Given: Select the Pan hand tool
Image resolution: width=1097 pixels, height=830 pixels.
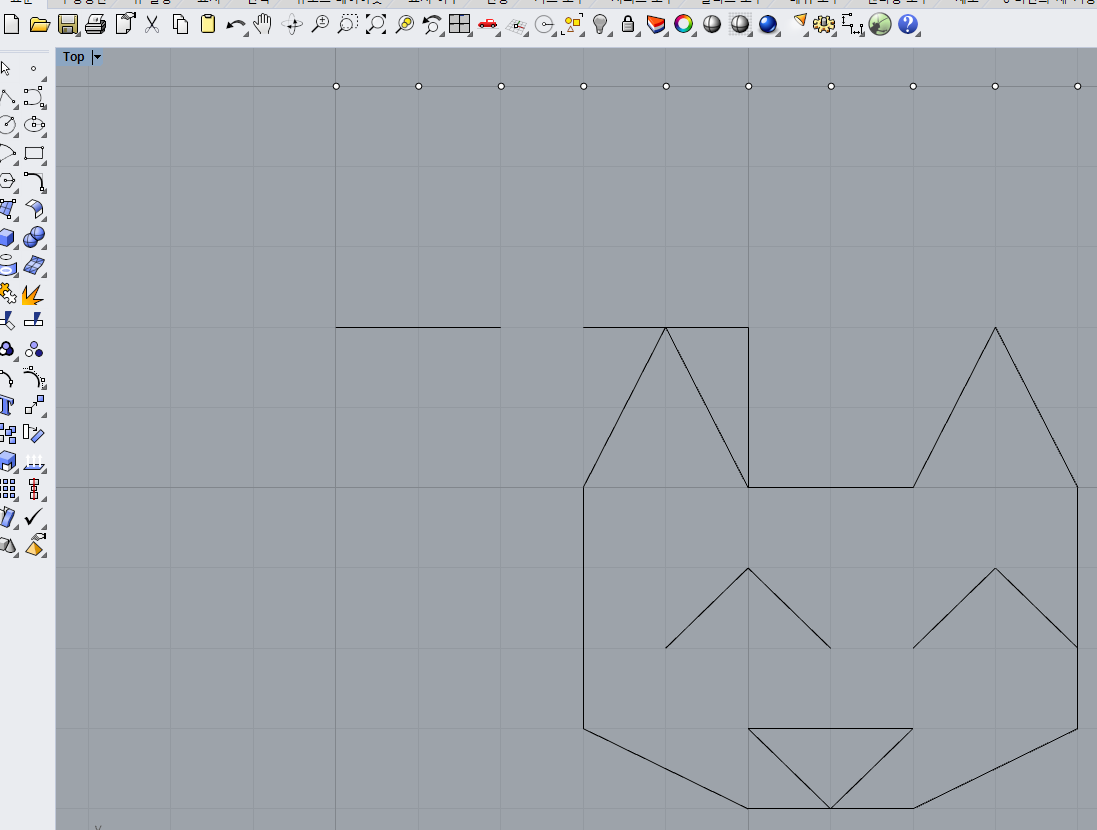Looking at the screenshot, I should pos(263,24).
